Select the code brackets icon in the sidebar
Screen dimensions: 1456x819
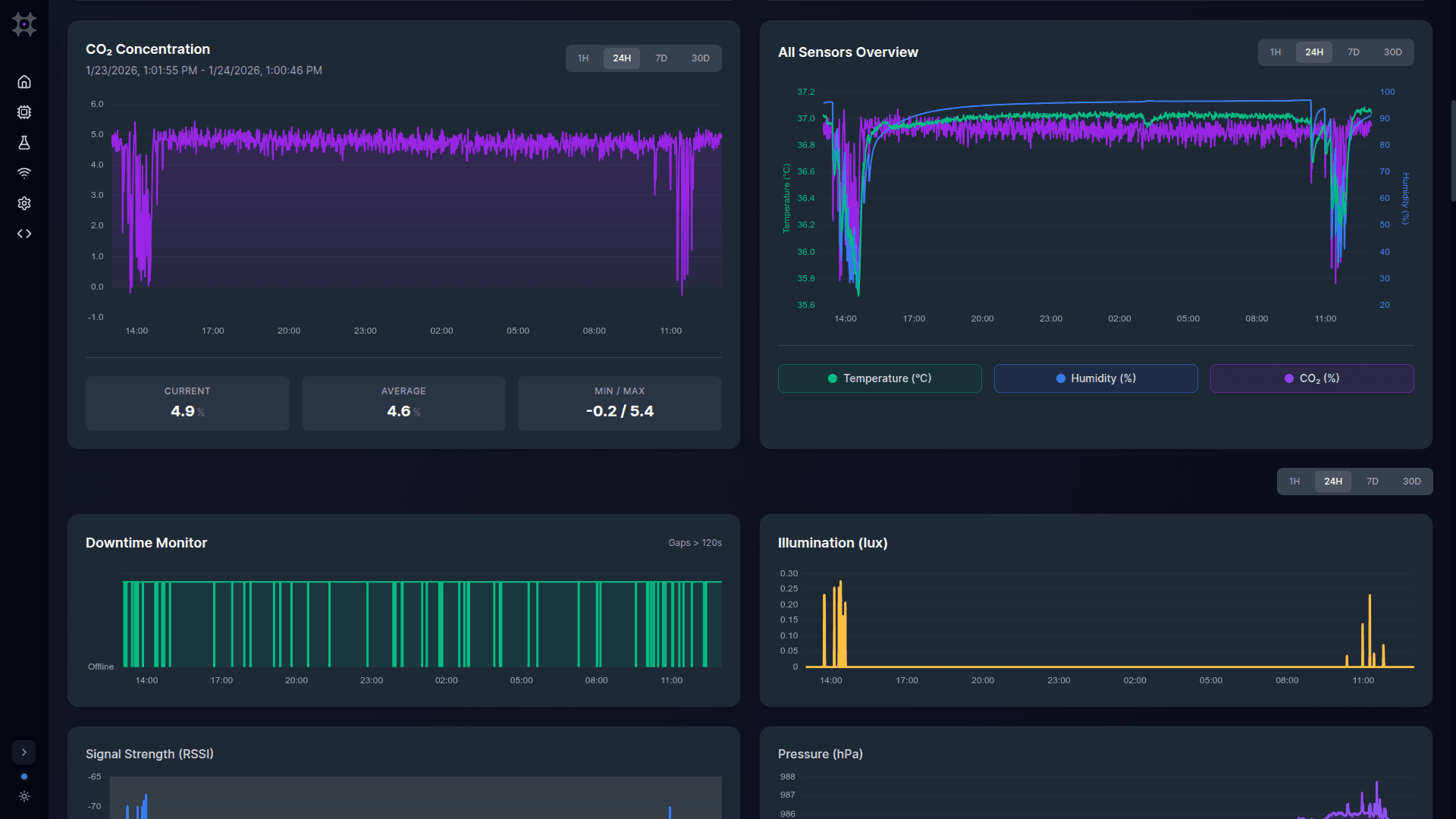pyautogui.click(x=24, y=234)
